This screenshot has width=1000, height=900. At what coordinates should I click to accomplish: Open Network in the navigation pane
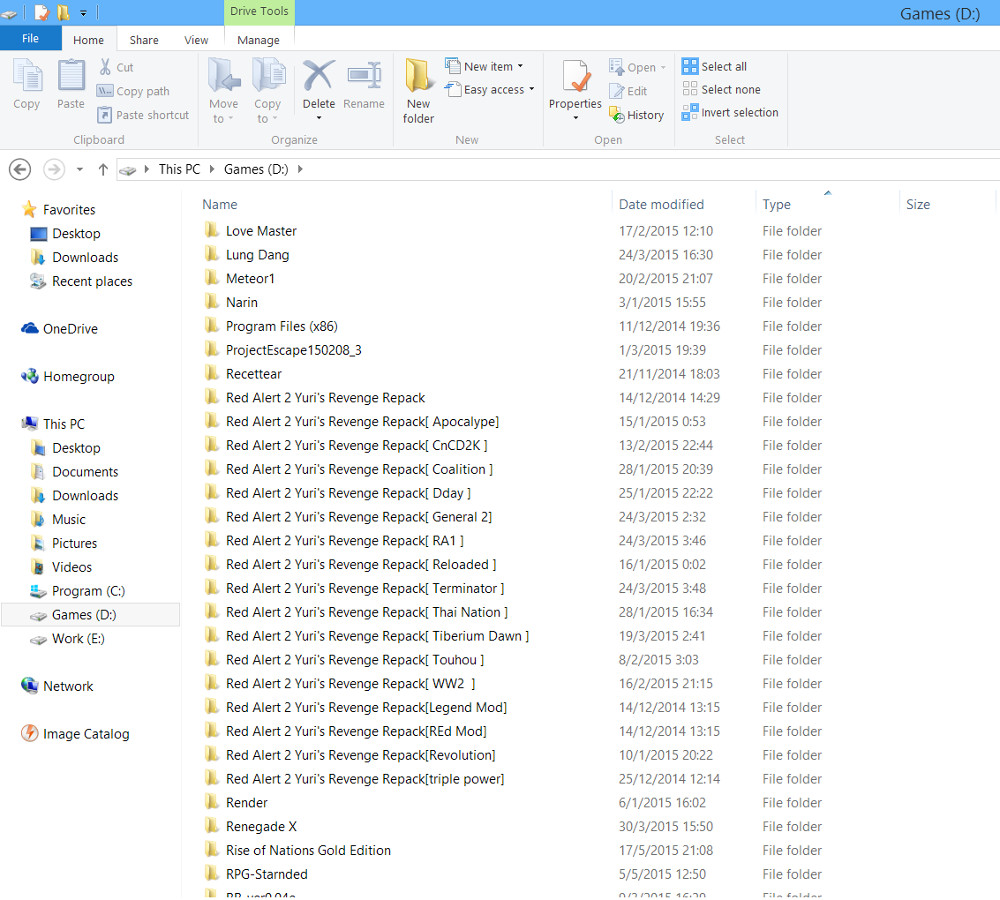click(x=57, y=686)
